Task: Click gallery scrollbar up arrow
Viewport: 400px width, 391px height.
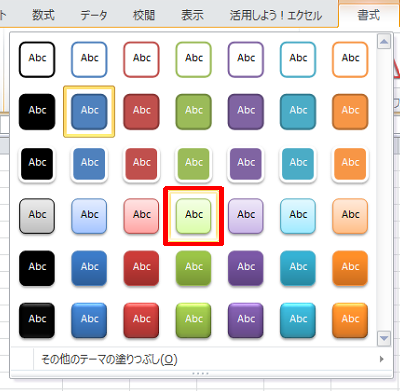Action: [x=384, y=42]
